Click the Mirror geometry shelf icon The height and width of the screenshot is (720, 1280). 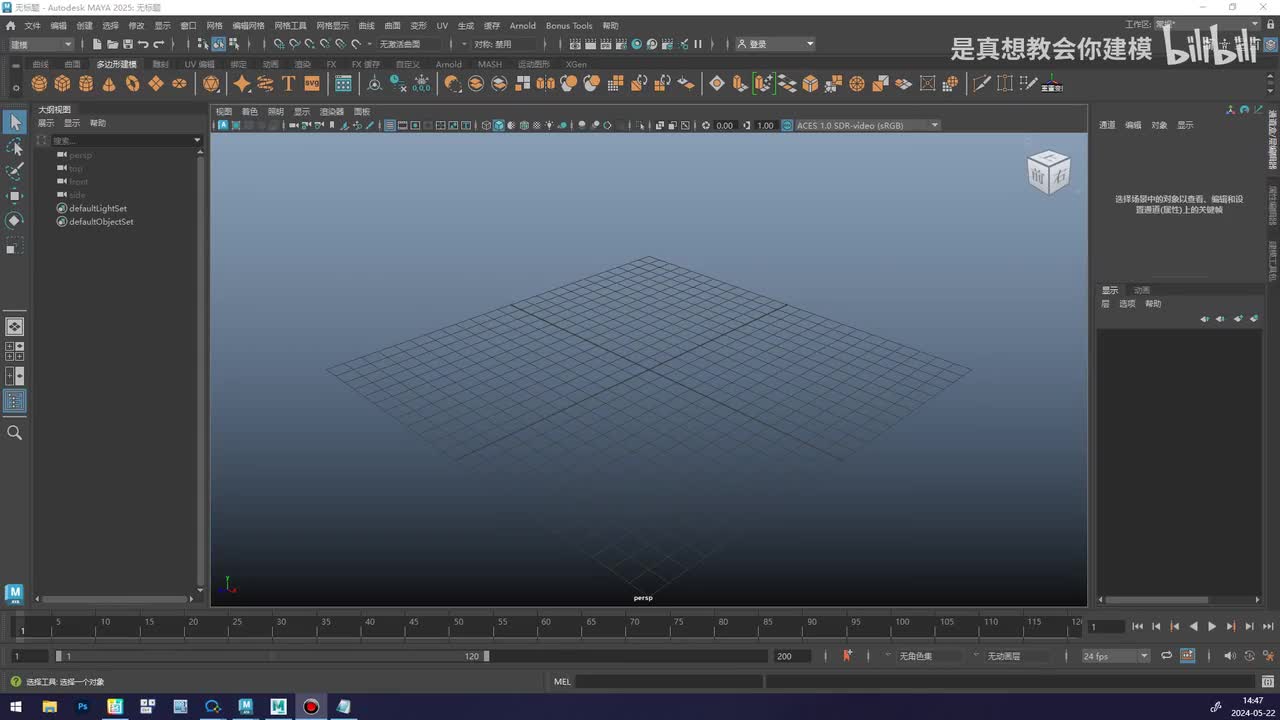[545, 84]
